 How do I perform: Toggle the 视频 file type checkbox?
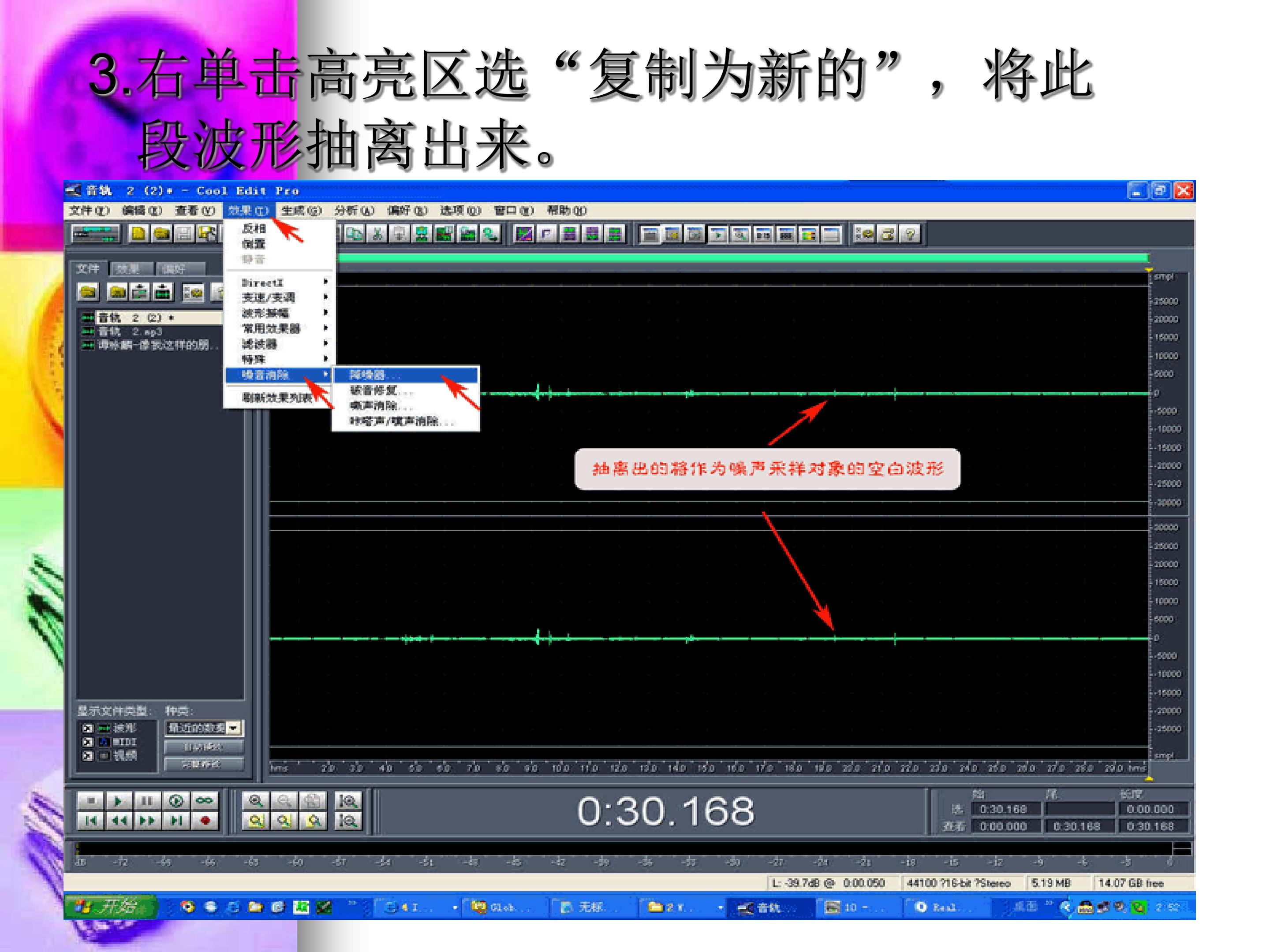coord(87,756)
